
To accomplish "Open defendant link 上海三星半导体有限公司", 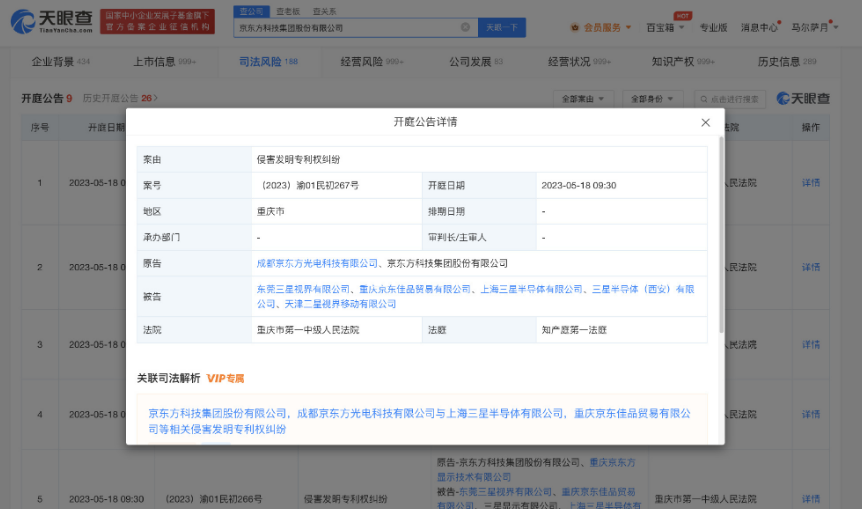I will (x=531, y=289).
